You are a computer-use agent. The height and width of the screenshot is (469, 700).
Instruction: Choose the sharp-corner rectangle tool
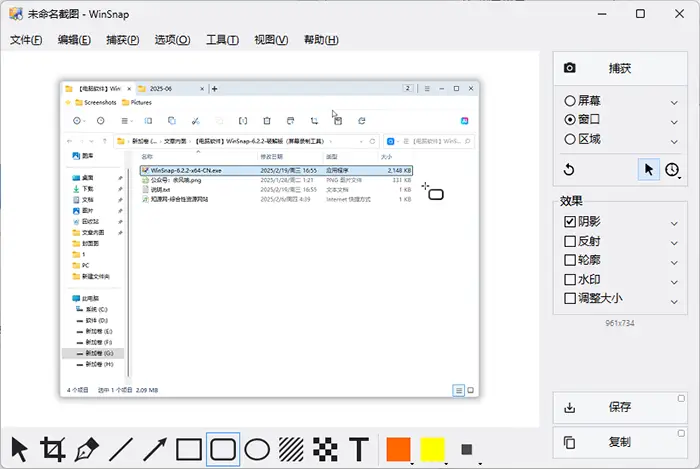189,449
